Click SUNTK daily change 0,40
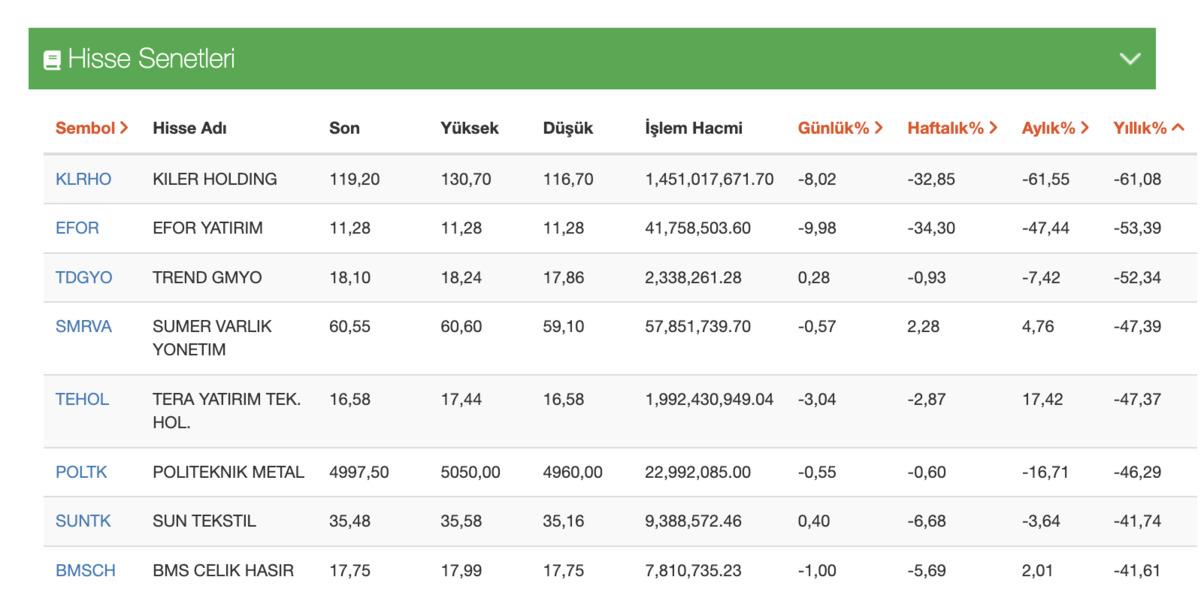The height and width of the screenshot is (592, 1200). tap(814, 521)
